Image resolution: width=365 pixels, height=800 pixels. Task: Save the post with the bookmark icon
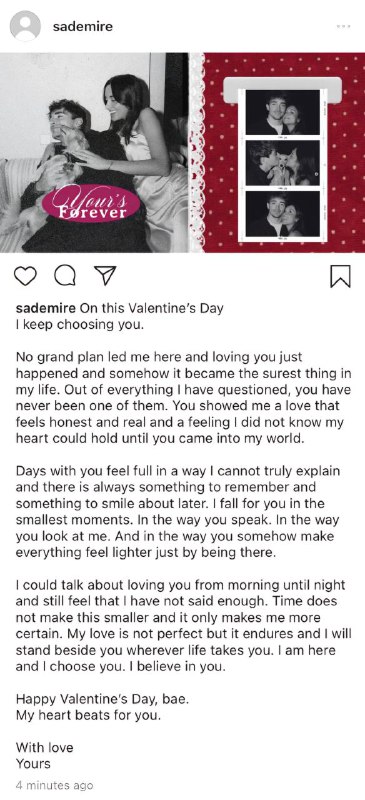coord(340,276)
